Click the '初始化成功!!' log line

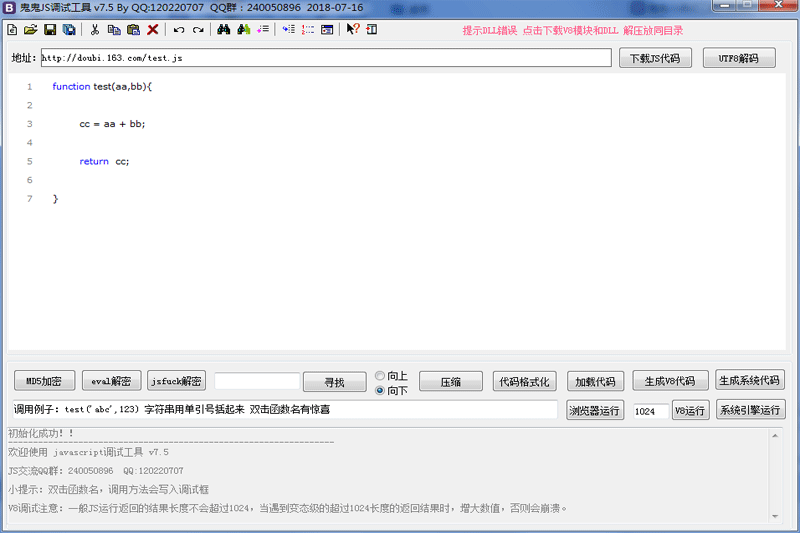(x=41, y=433)
